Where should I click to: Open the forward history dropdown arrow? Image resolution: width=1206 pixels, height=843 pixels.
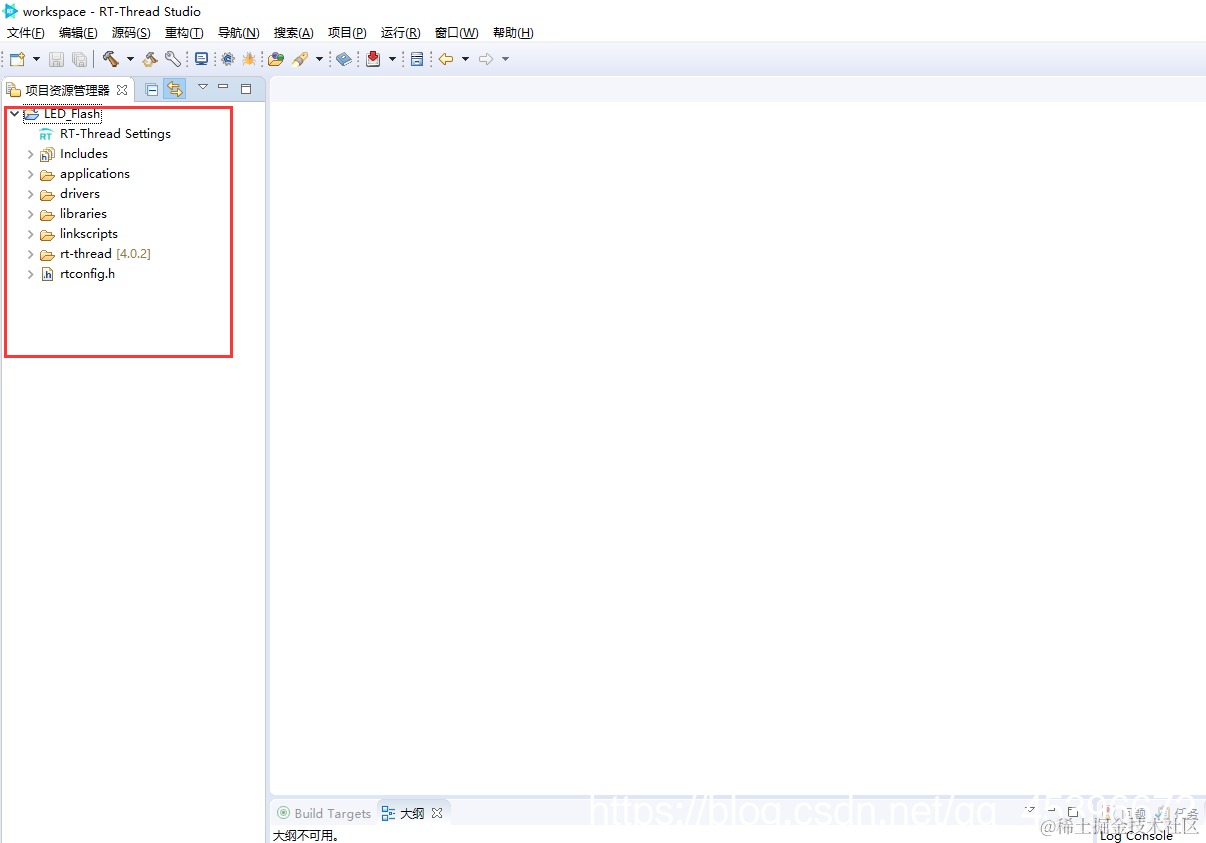[505, 60]
